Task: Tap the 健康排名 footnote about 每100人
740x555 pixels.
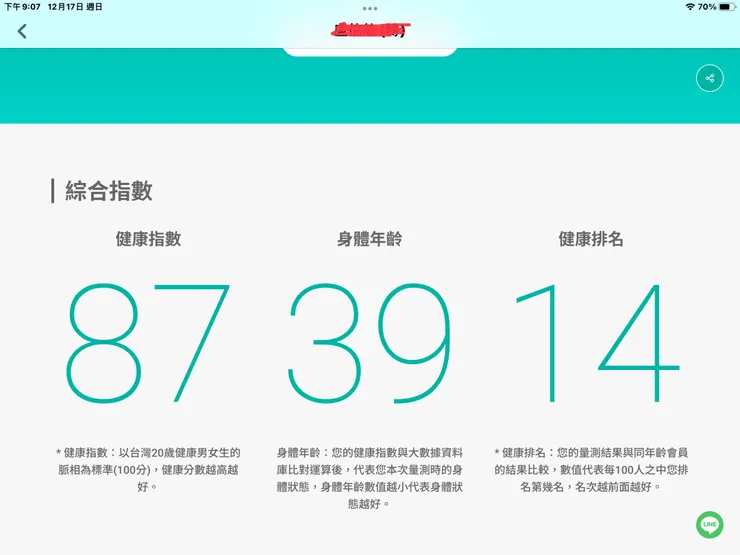Action: 591,470
